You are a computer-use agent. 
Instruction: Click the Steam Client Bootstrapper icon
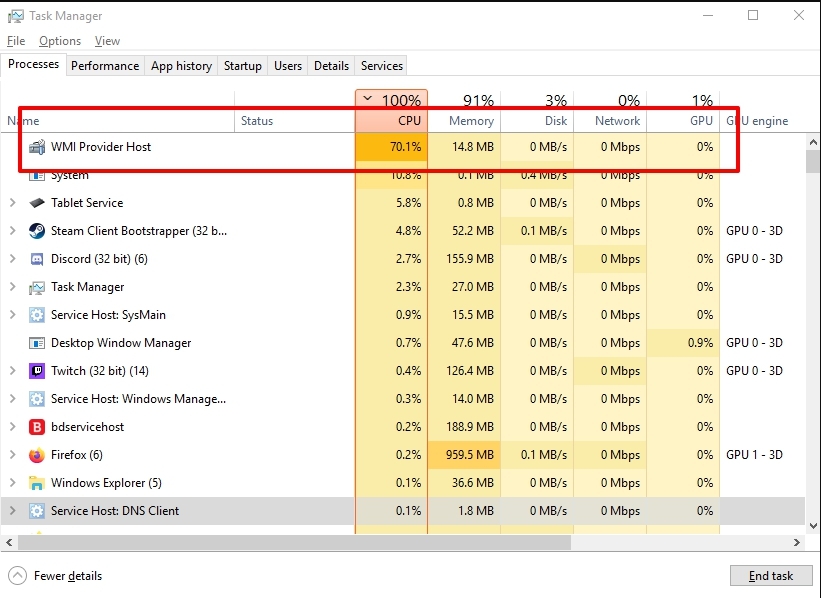[37, 231]
